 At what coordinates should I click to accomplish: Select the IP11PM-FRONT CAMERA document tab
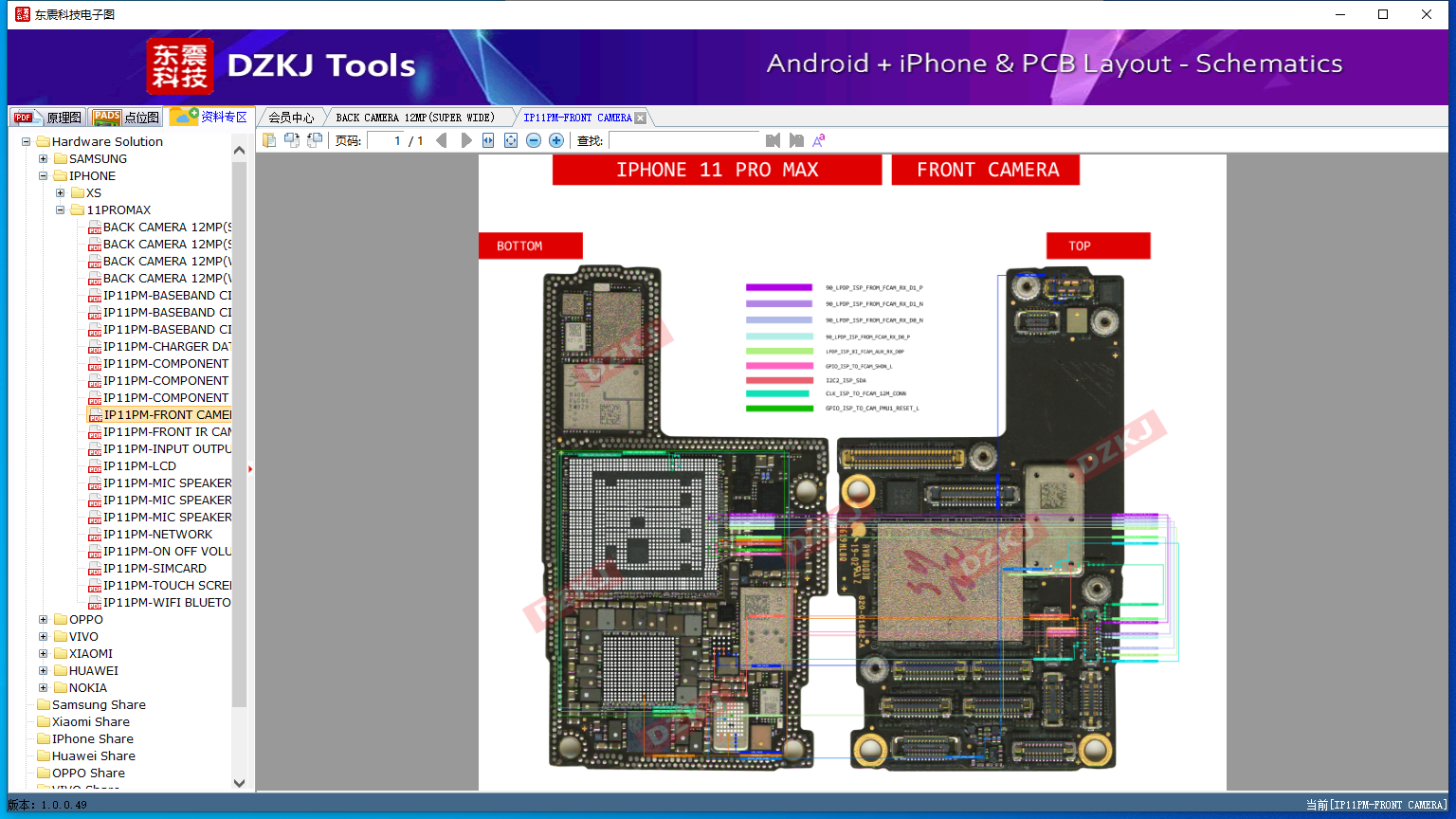(577, 118)
